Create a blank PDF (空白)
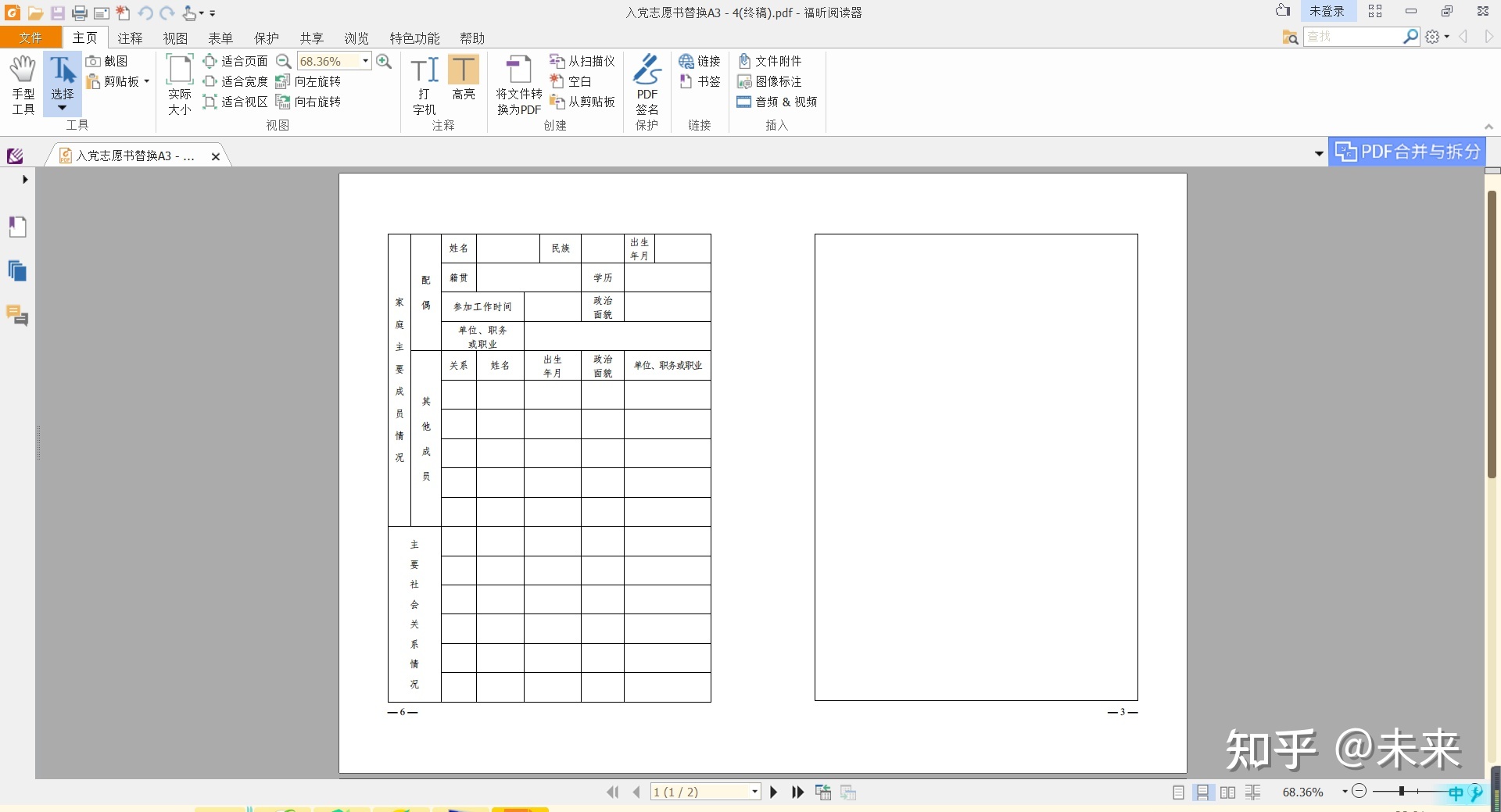The width and height of the screenshot is (1501, 812). pos(571,81)
